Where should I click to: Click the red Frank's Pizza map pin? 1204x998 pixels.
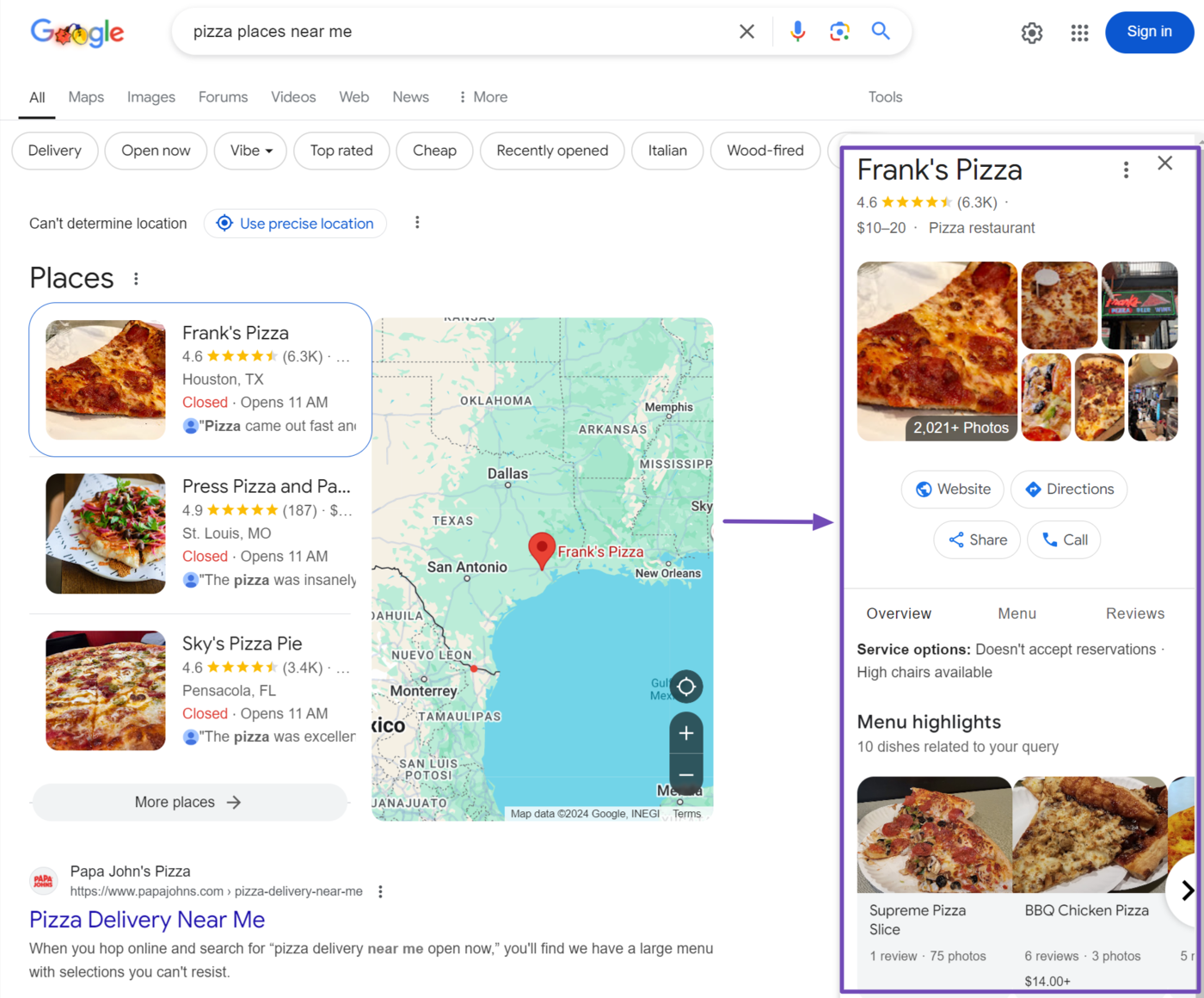(542, 551)
